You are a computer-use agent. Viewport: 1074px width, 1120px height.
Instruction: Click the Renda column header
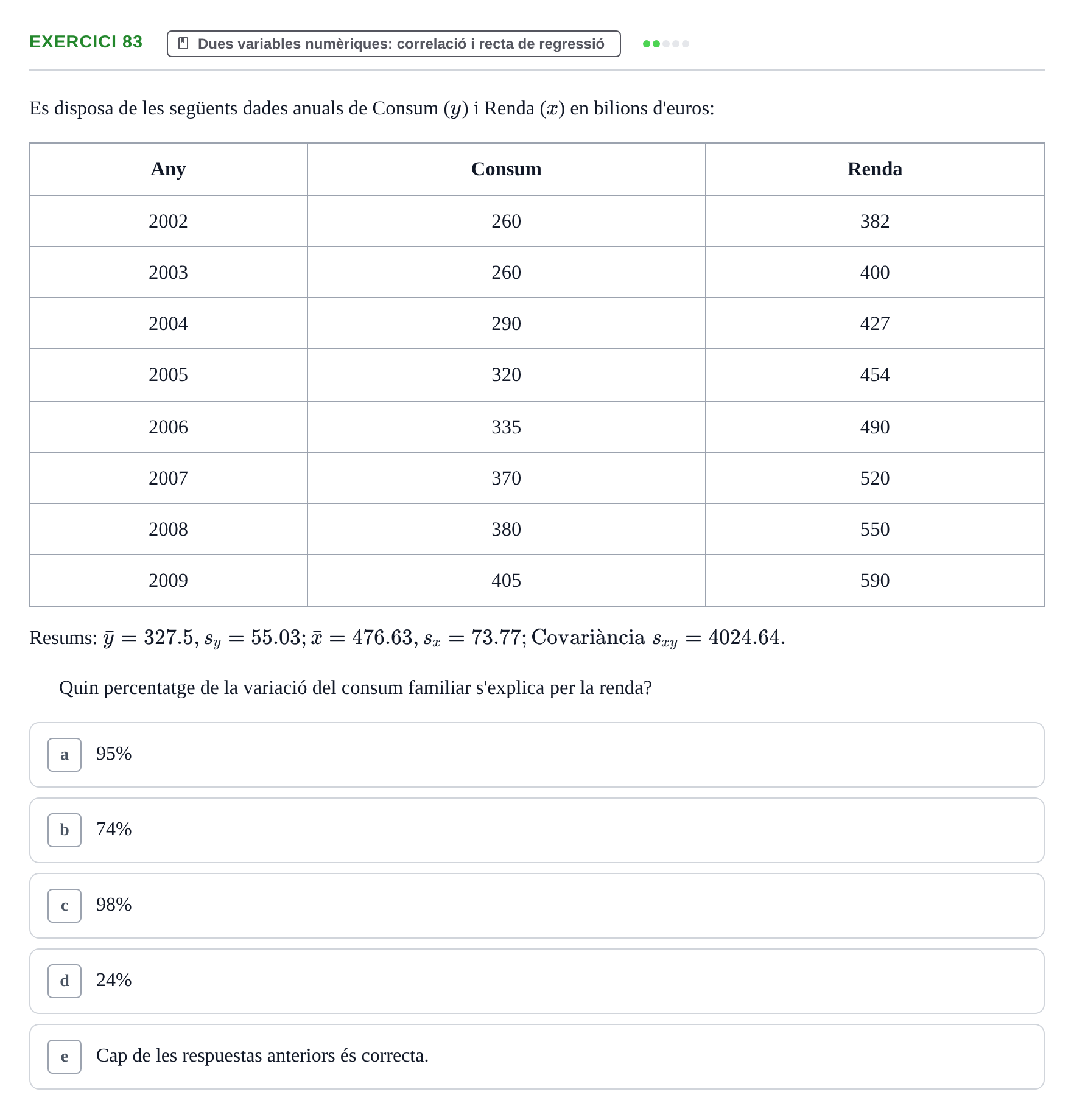pos(875,169)
